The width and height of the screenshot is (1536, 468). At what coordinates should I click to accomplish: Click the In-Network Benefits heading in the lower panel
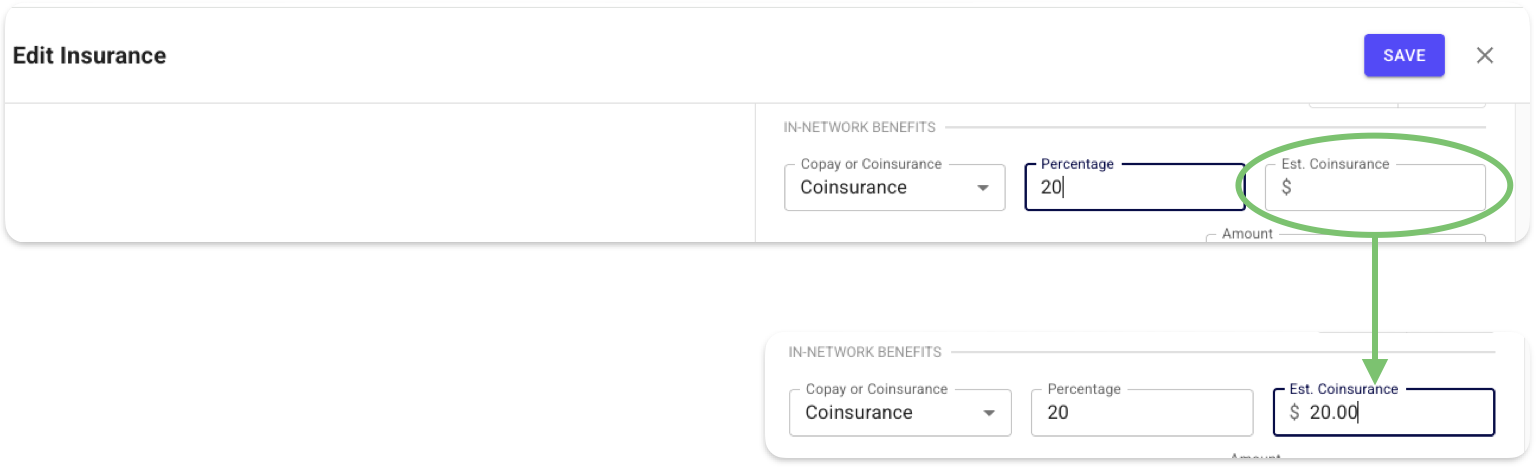tap(865, 352)
